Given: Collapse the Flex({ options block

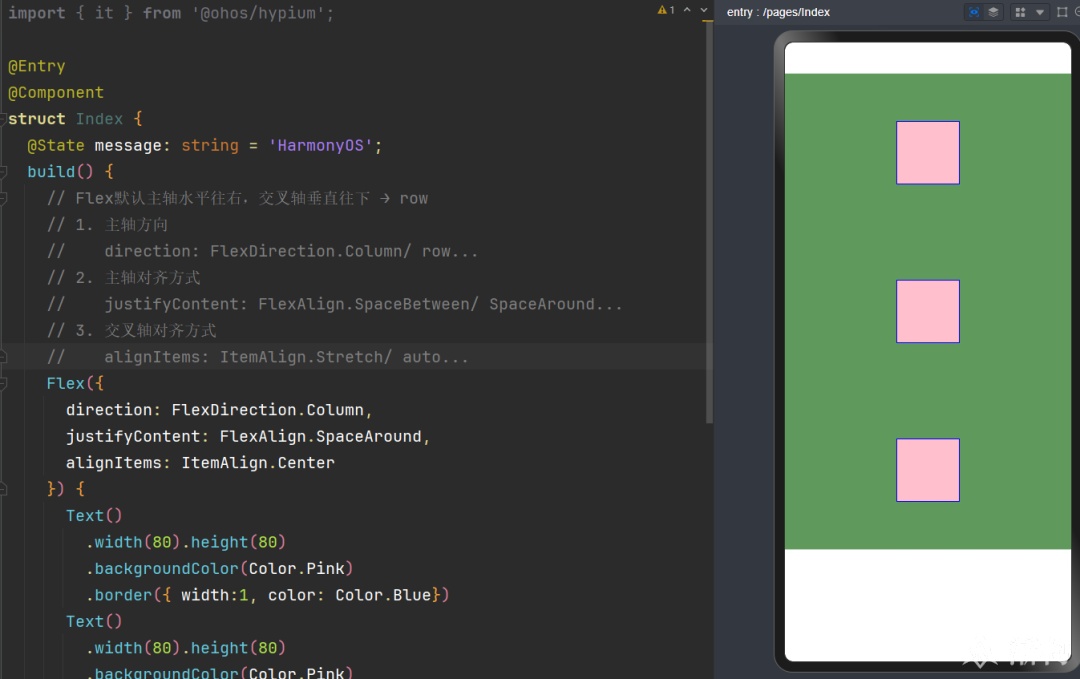Looking at the screenshot, I should point(3,384).
